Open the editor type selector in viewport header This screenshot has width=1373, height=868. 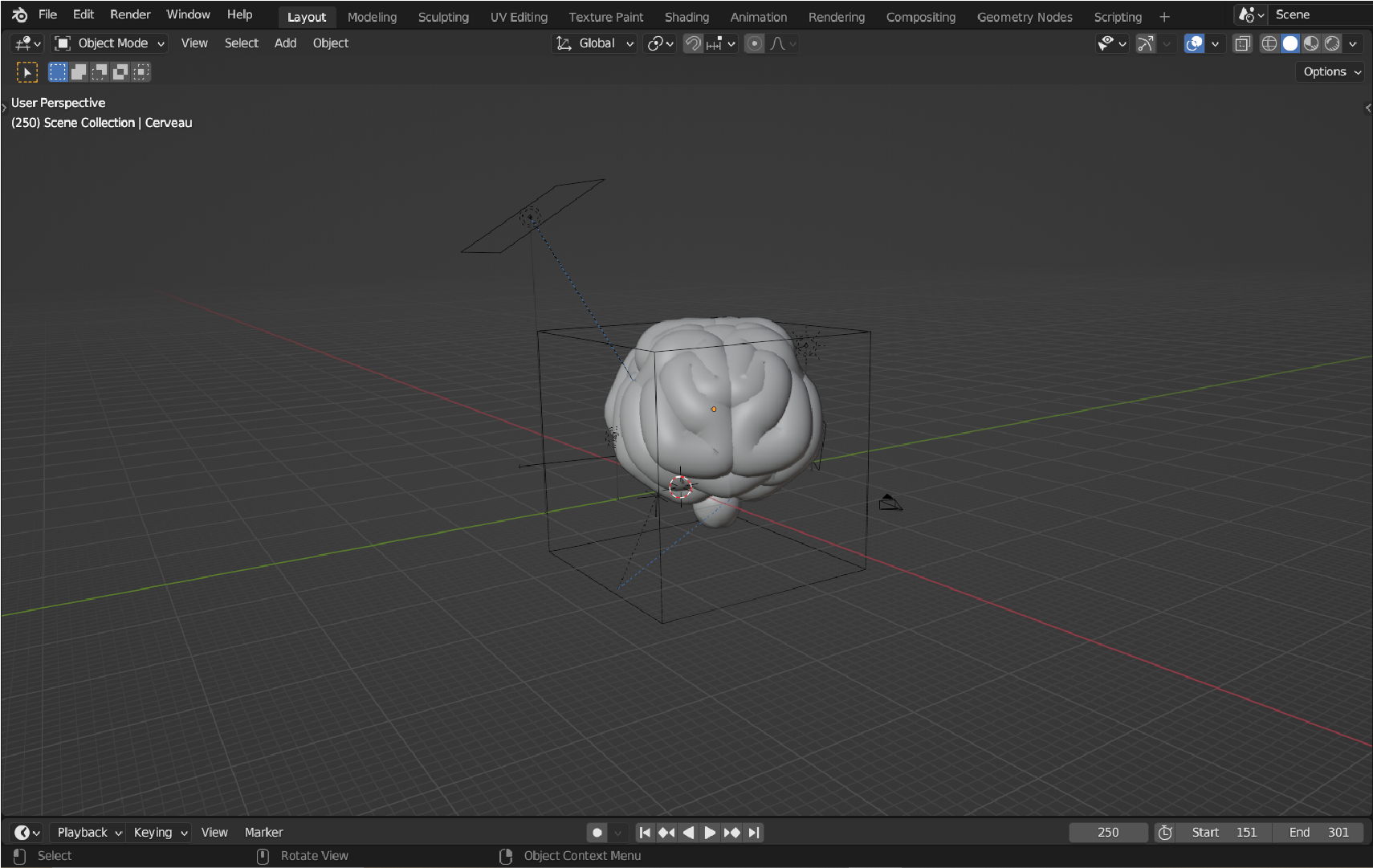coord(27,43)
